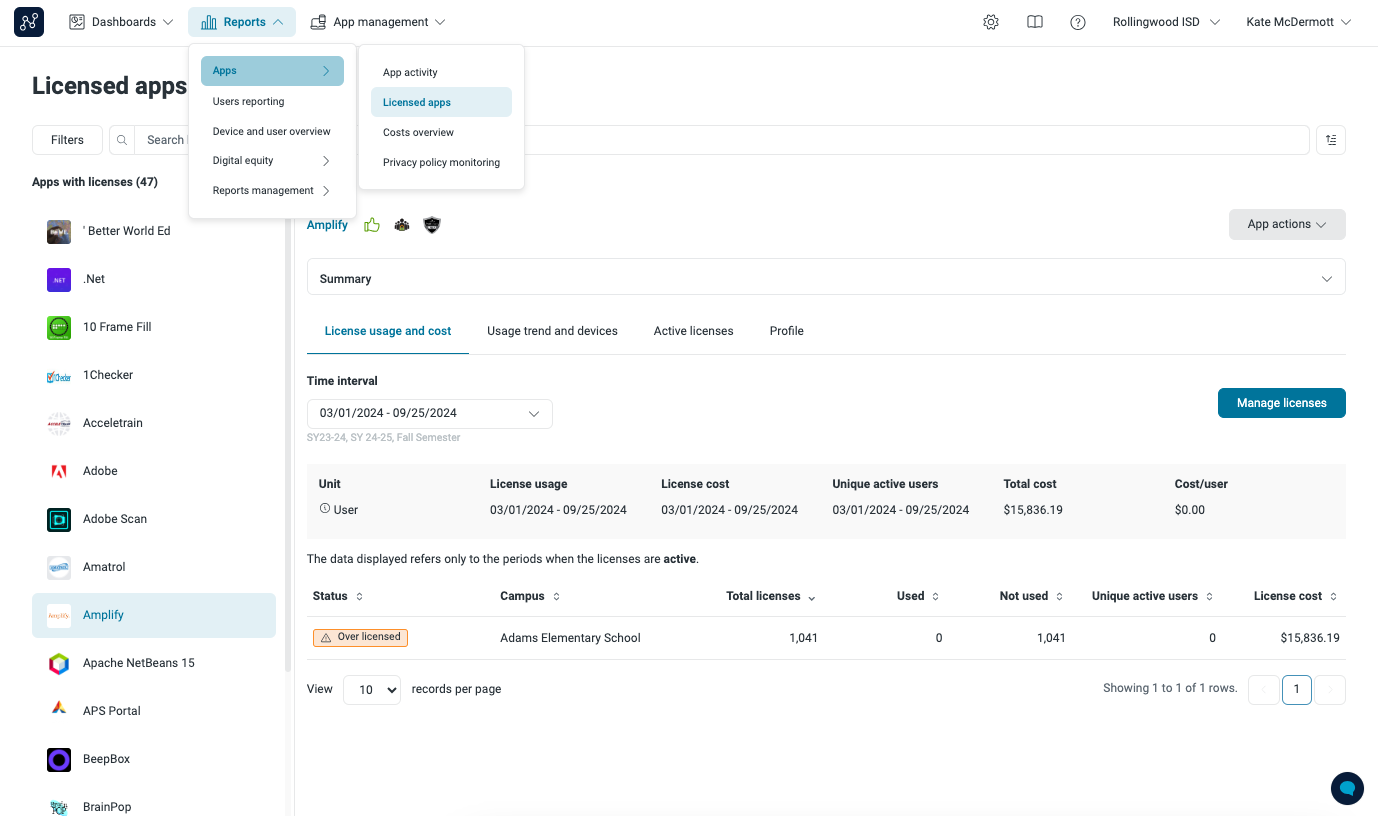Open the Amplify app title link

[x=328, y=225]
